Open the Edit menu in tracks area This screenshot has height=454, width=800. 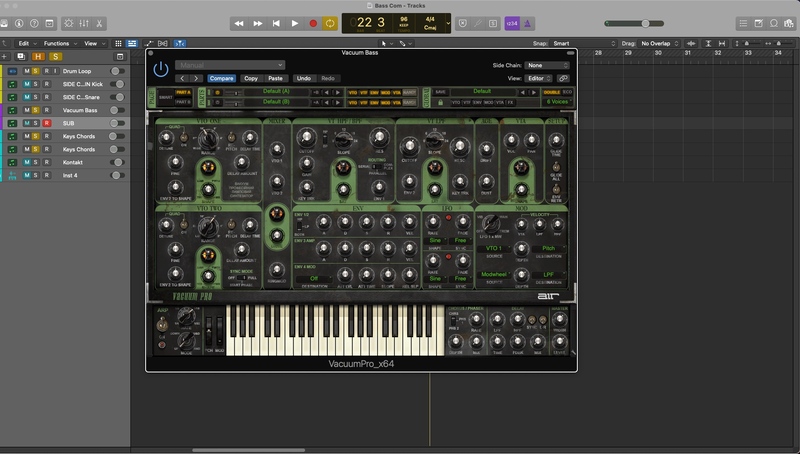[x=25, y=44]
